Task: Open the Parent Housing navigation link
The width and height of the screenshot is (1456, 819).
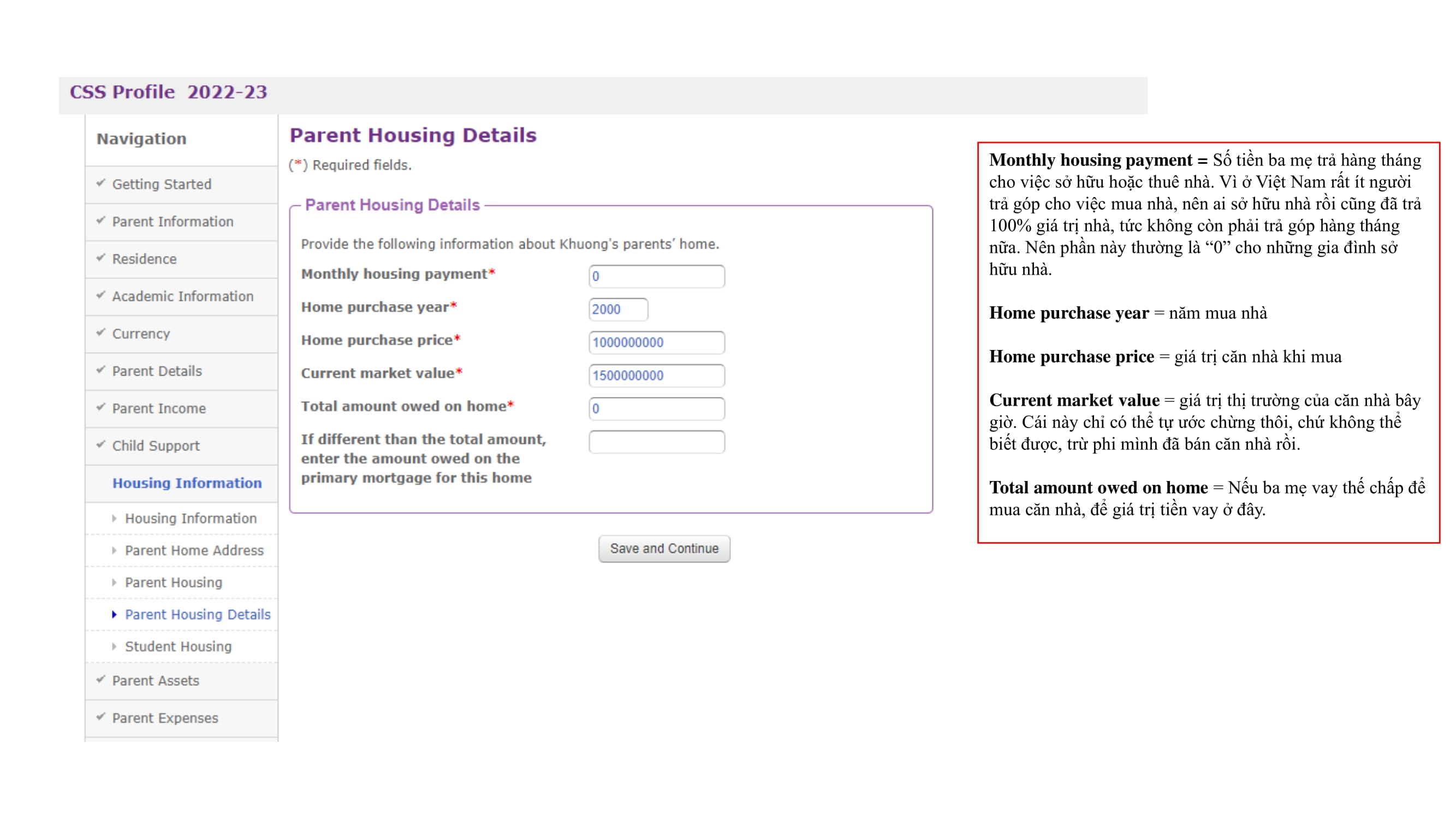Action: click(x=173, y=582)
